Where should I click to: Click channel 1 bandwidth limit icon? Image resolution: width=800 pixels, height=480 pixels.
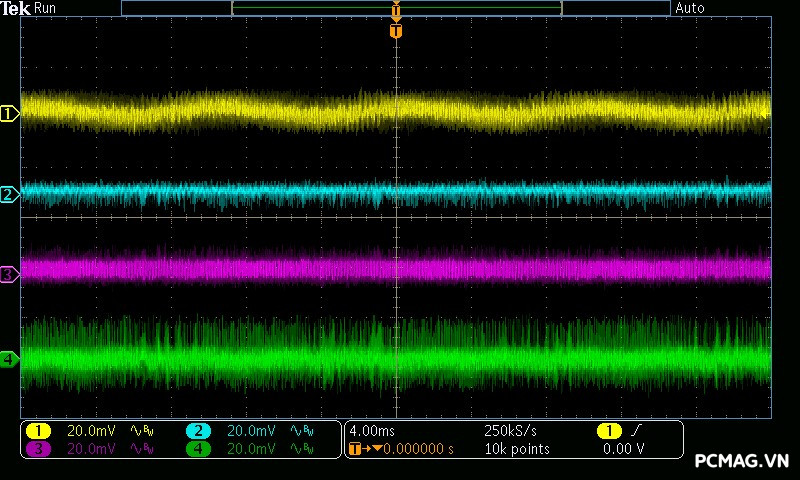tap(140, 430)
